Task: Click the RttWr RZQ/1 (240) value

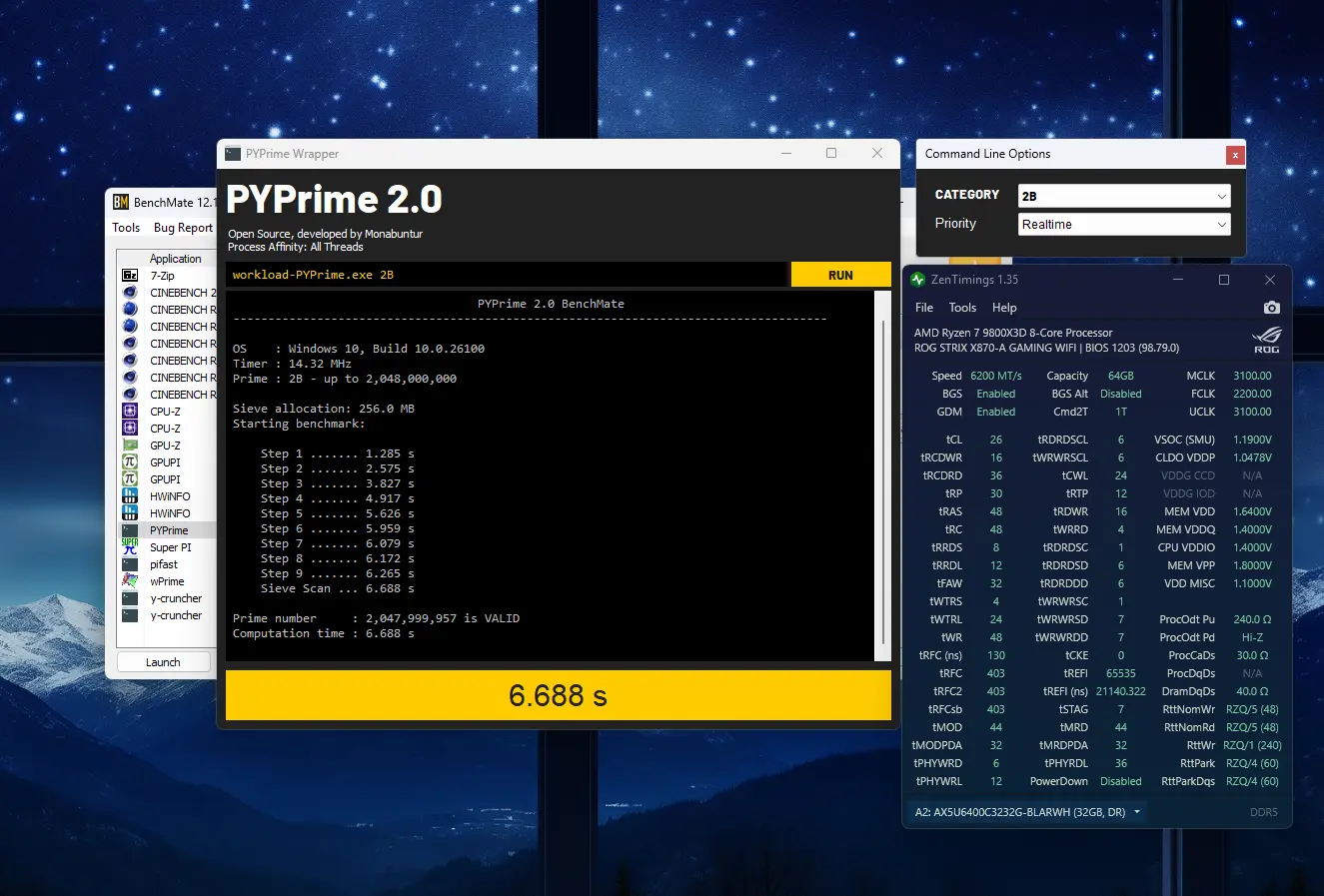Action: coord(1254,745)
